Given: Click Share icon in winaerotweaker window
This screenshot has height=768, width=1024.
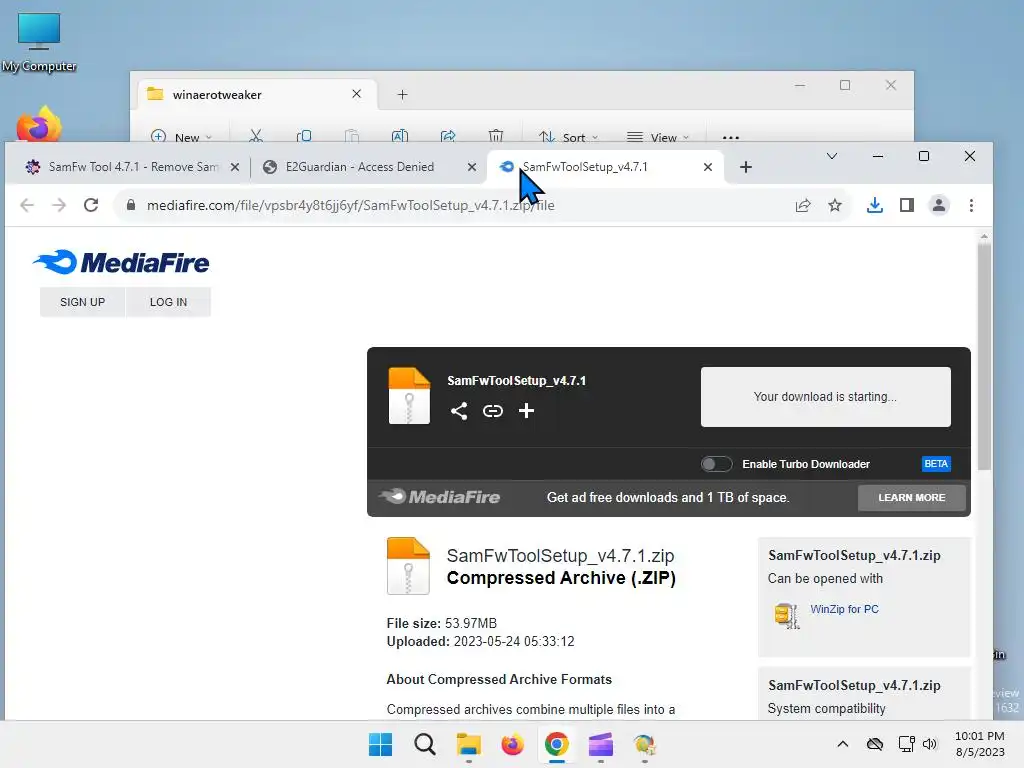Looking at the screenshot, I should [448, 136].
